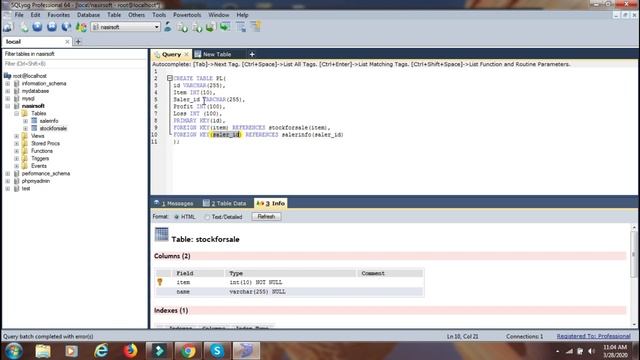Expand the test database node
Viewport: 640px width, 360px height.
click(x=8, y=189)
